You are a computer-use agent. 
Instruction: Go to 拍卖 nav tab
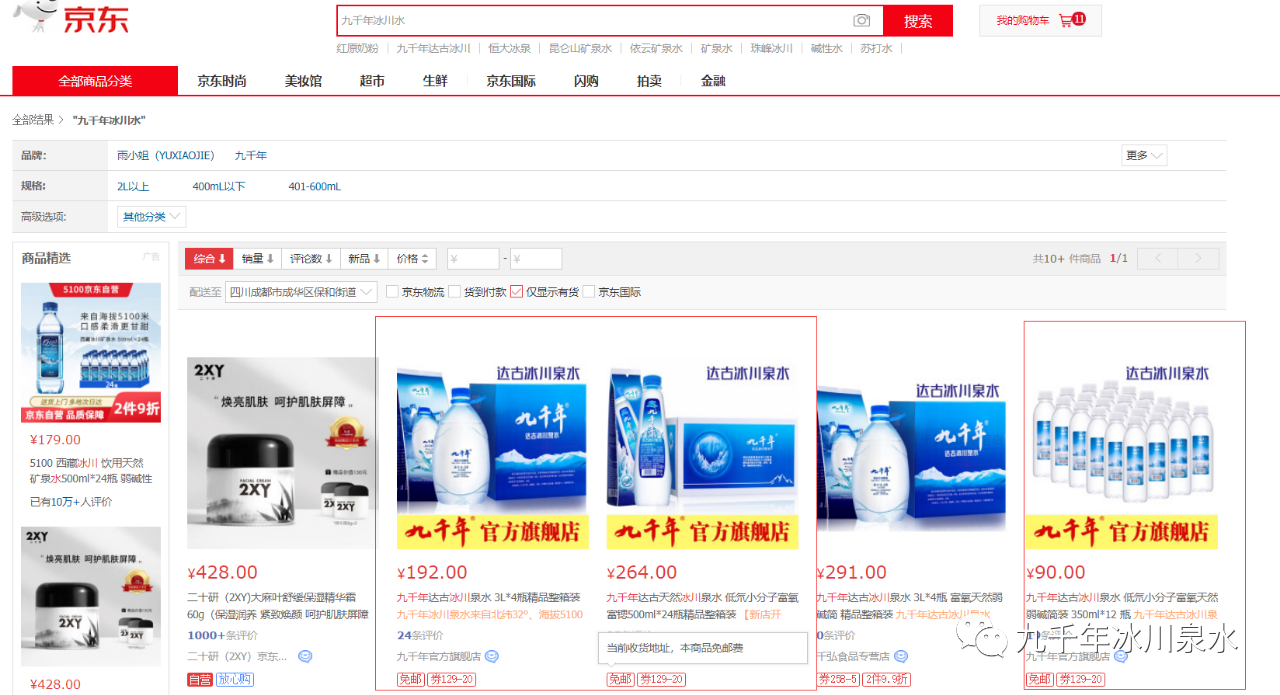tap(649, 81)
